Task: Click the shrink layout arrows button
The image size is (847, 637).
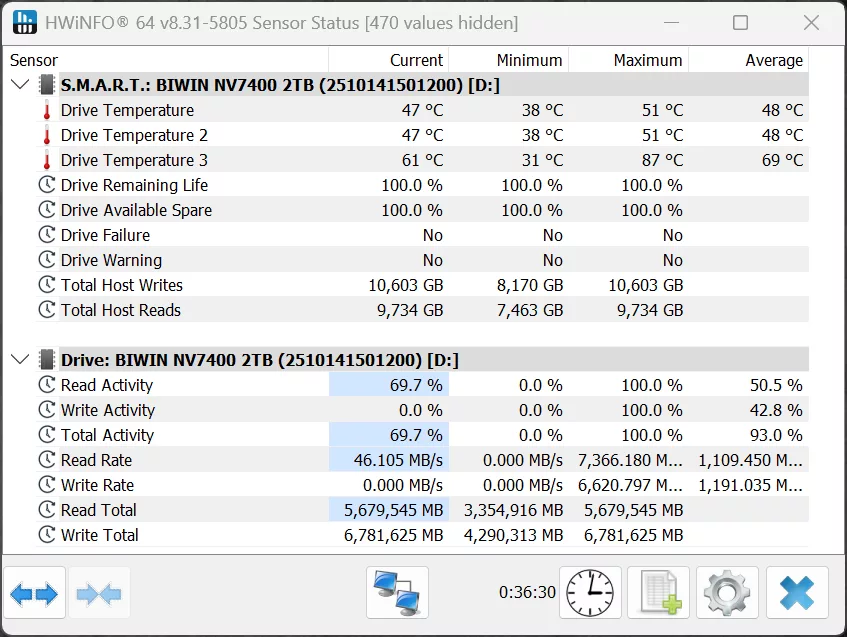Action: tap(99, 593)
